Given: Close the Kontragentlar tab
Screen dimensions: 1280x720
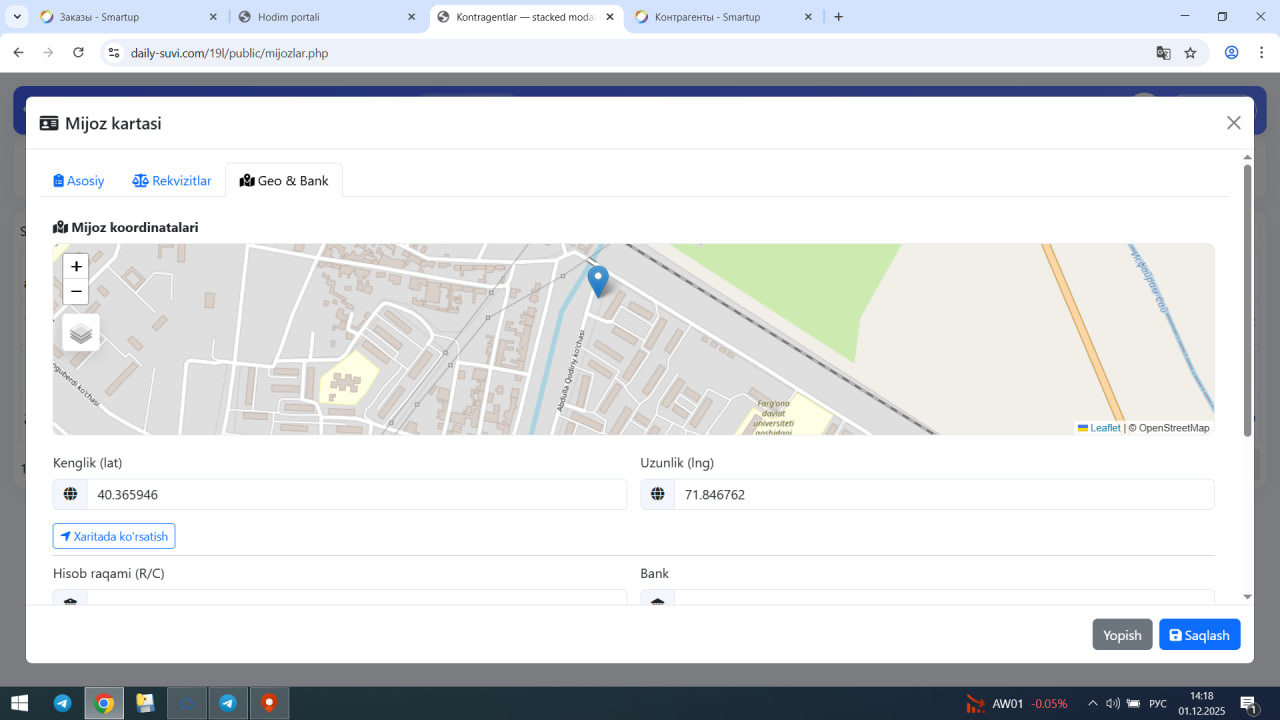Looking at the screenshot, I should coord(610,17).
